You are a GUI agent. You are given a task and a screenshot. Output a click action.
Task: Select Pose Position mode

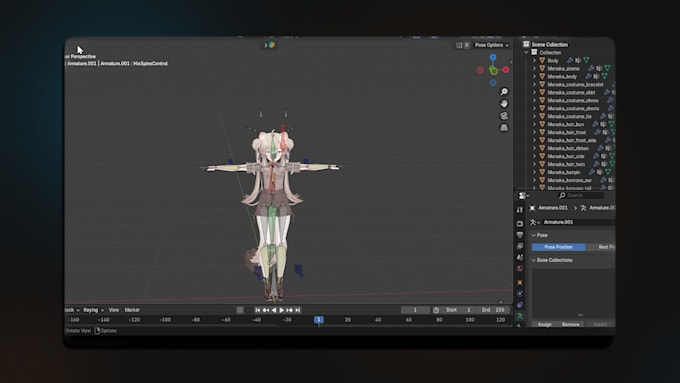(559, 247)
